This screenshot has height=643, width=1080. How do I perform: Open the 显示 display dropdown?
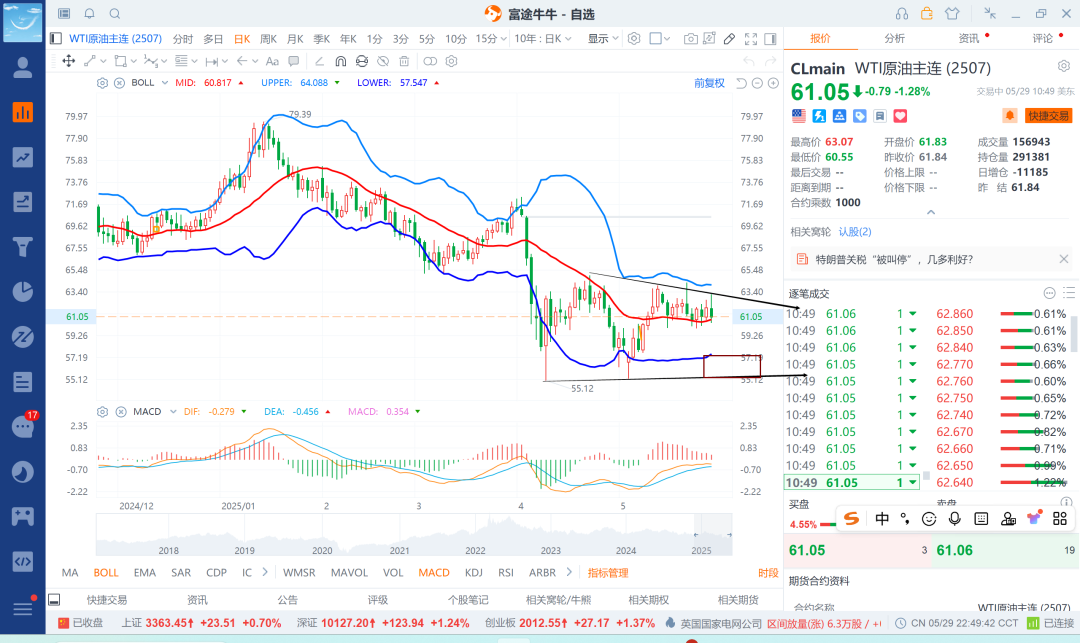(603, 39)
